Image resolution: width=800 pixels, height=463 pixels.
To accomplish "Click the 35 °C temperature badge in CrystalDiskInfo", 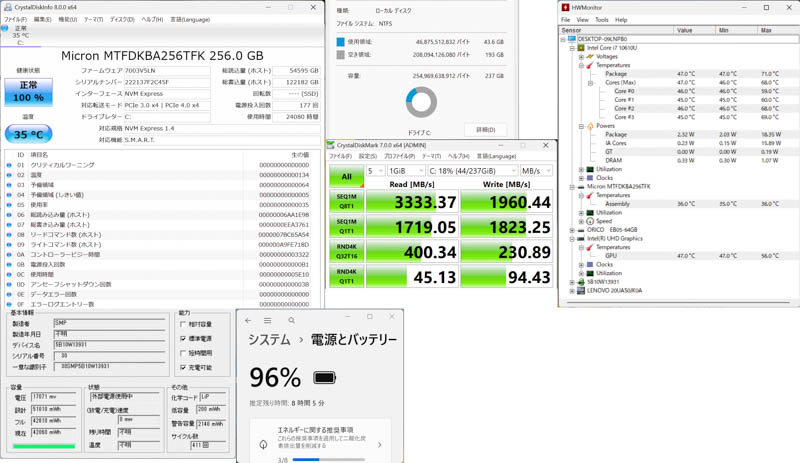I will (x=27, y=134).
